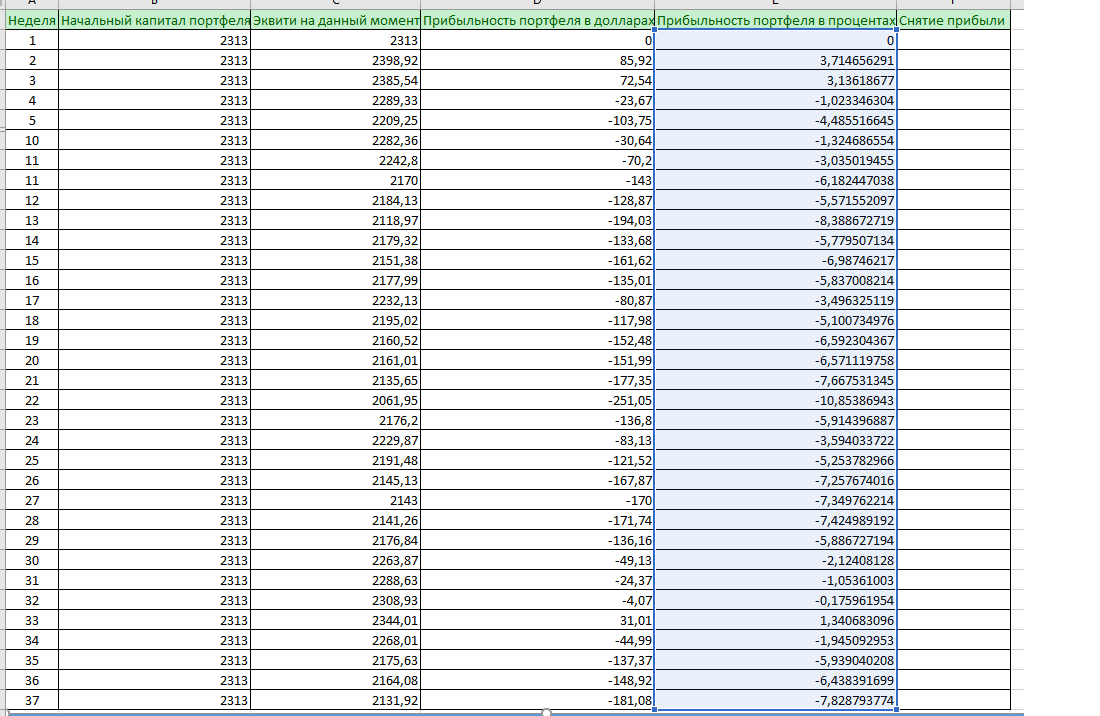Click the "Прибыльность портфеля в процентах" header cell

776,21
